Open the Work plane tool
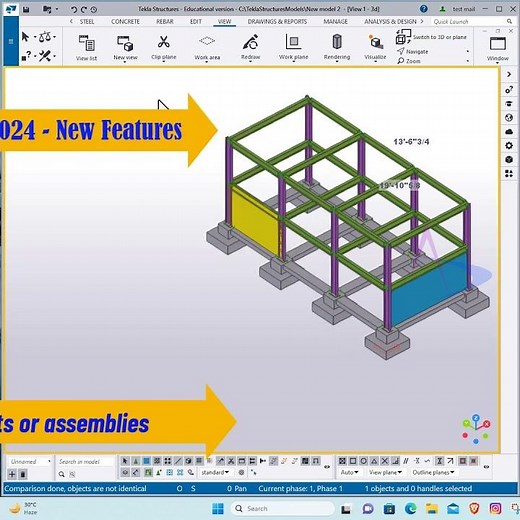This screenshot has width=520, height=520. click(x=293, y=47)
